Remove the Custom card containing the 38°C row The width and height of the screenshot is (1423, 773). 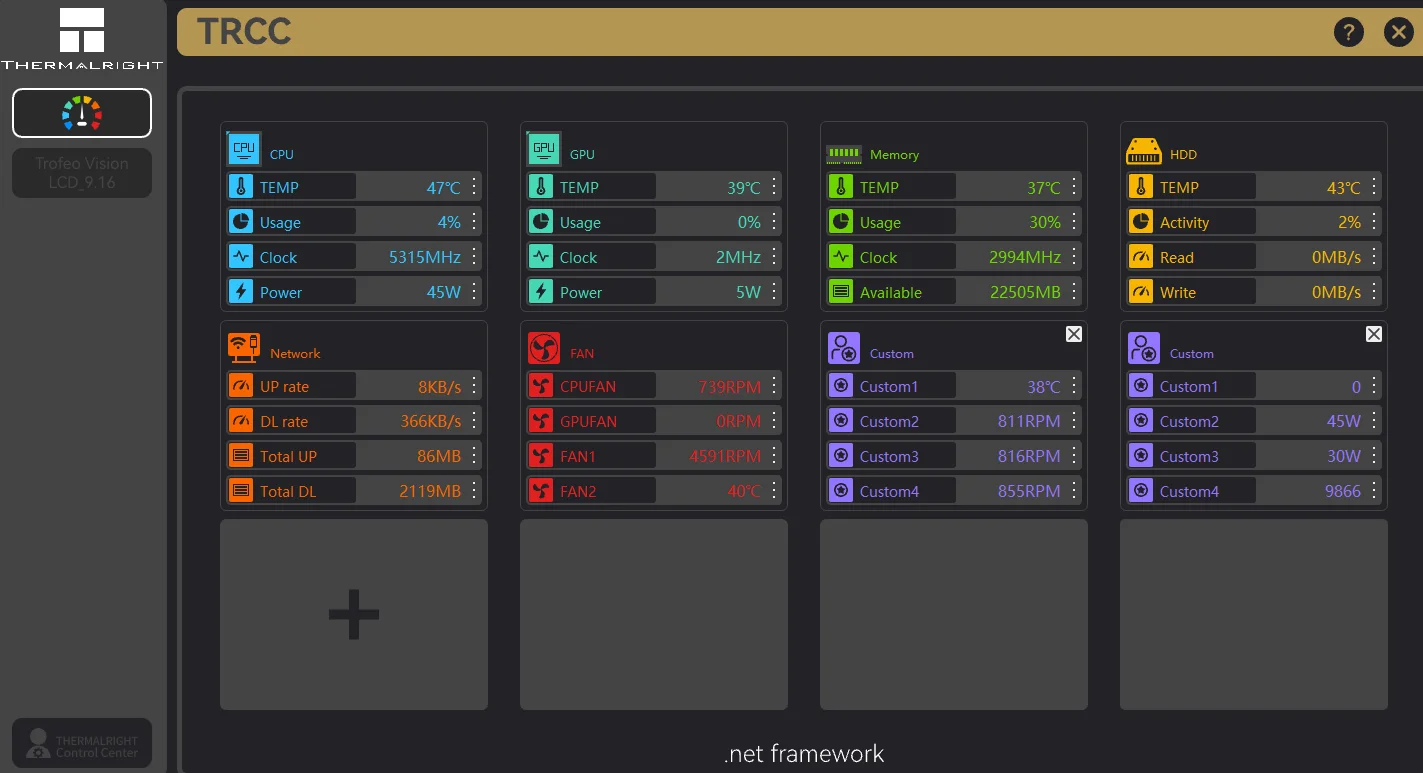(1074, 334)
